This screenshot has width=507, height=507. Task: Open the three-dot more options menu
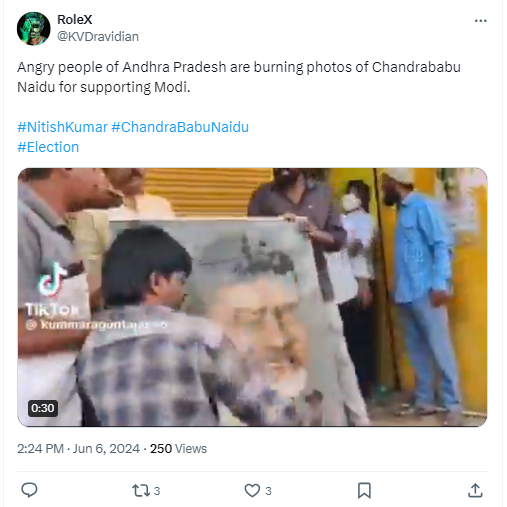coord(480,21)
